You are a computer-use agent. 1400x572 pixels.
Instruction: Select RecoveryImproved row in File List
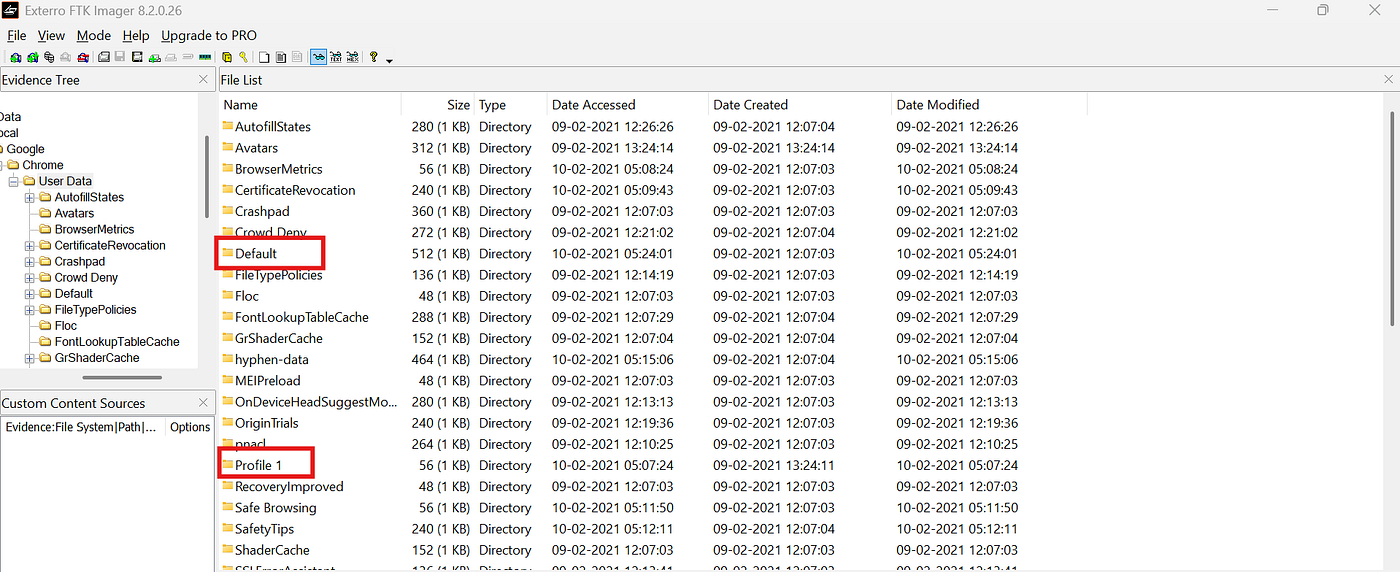click(653, 487)
